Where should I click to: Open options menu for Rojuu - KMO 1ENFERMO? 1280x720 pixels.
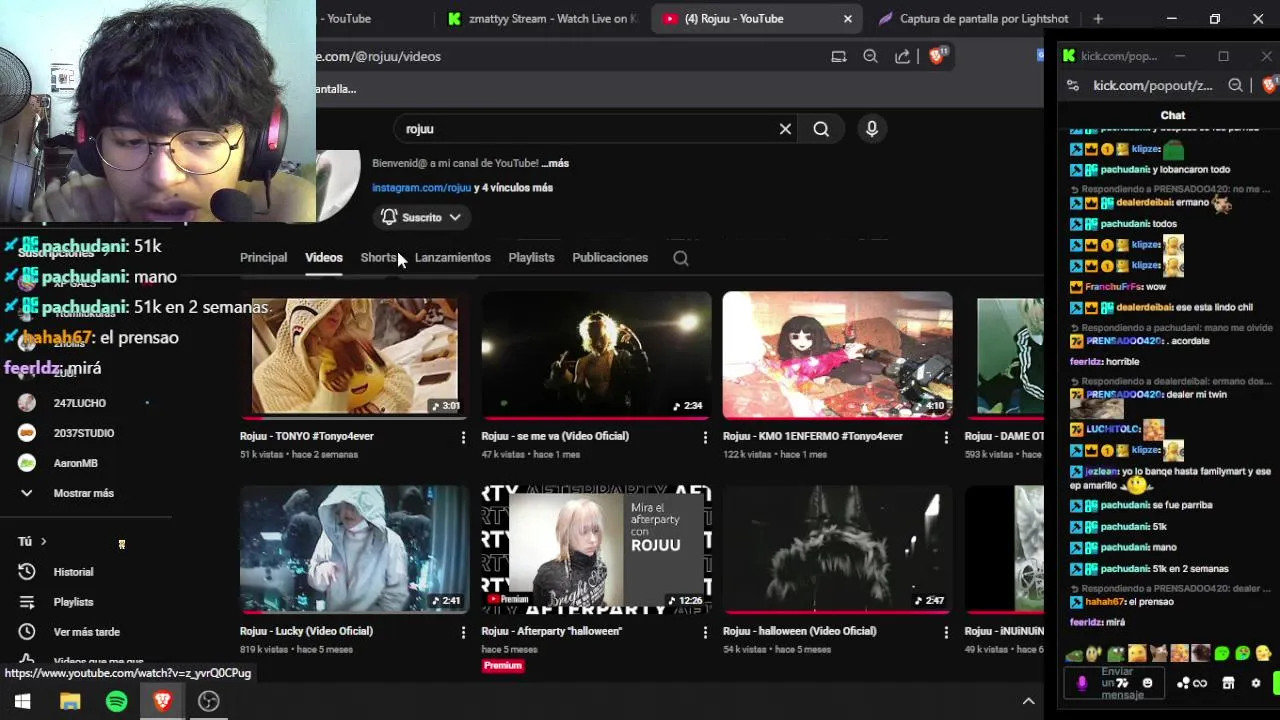[946, 437]
